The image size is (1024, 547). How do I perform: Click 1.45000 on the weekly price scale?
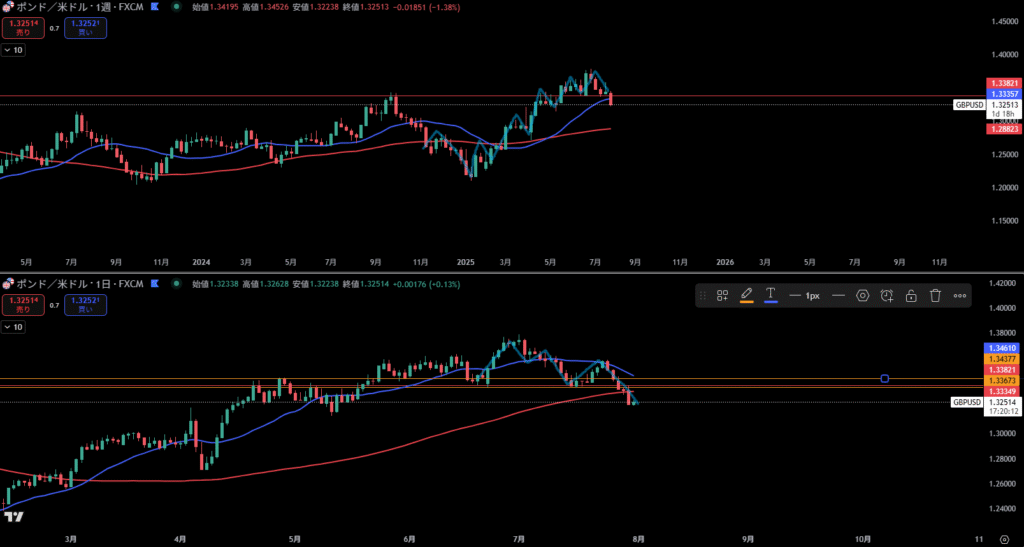[x=1004, y=22]
